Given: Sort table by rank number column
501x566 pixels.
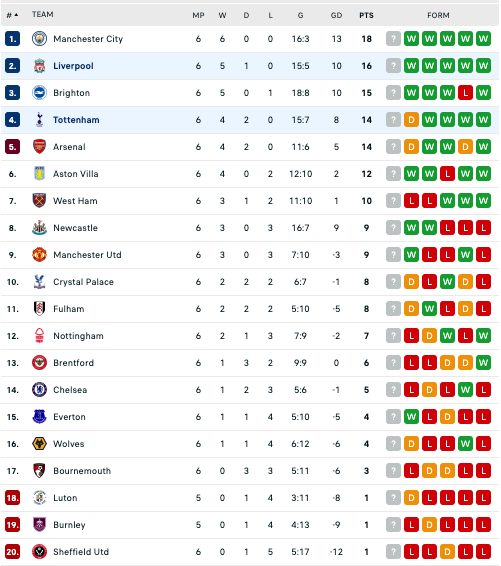Looking at the screenshot, I should [x=12, y=15].
